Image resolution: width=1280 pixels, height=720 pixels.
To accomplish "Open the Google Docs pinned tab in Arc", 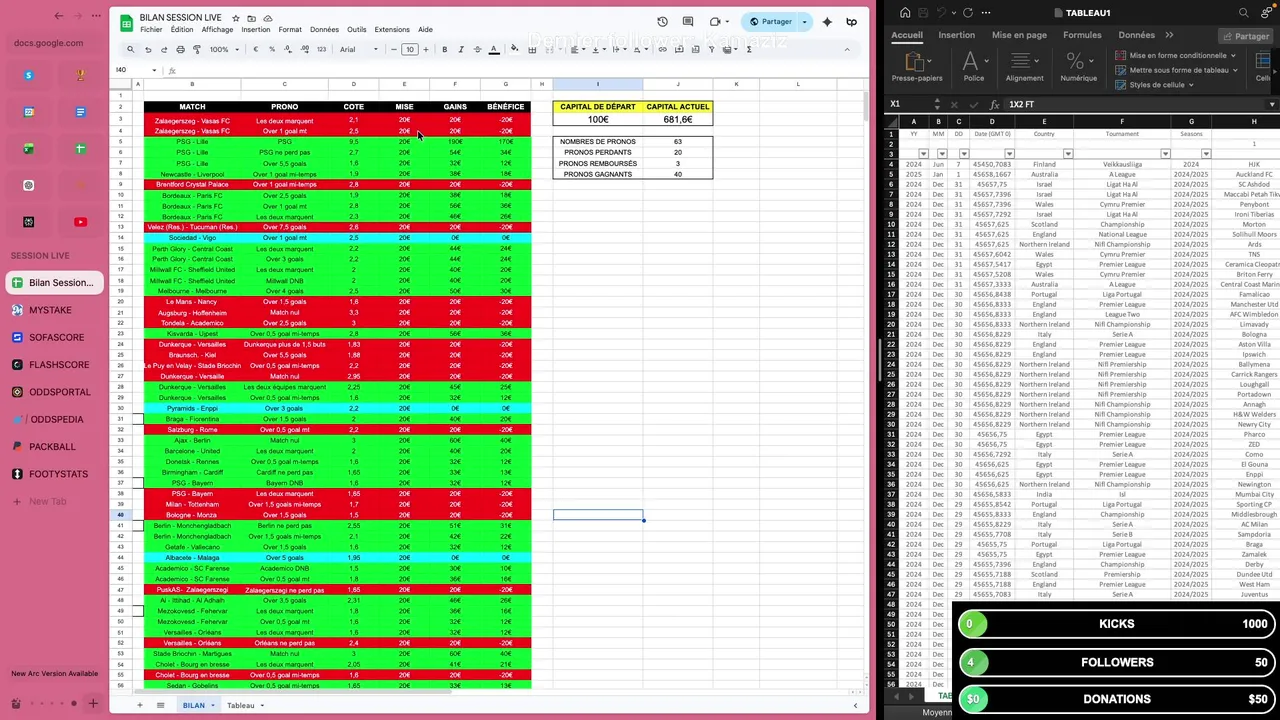I will coord(81,112).
